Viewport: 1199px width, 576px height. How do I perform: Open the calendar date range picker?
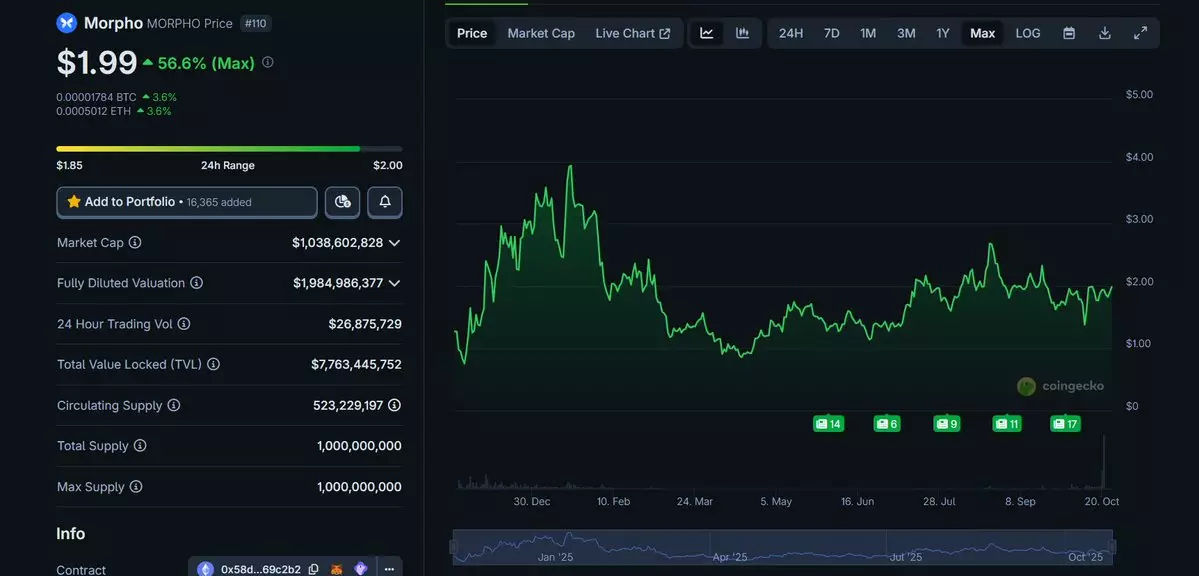click(x=1069, y=33)
